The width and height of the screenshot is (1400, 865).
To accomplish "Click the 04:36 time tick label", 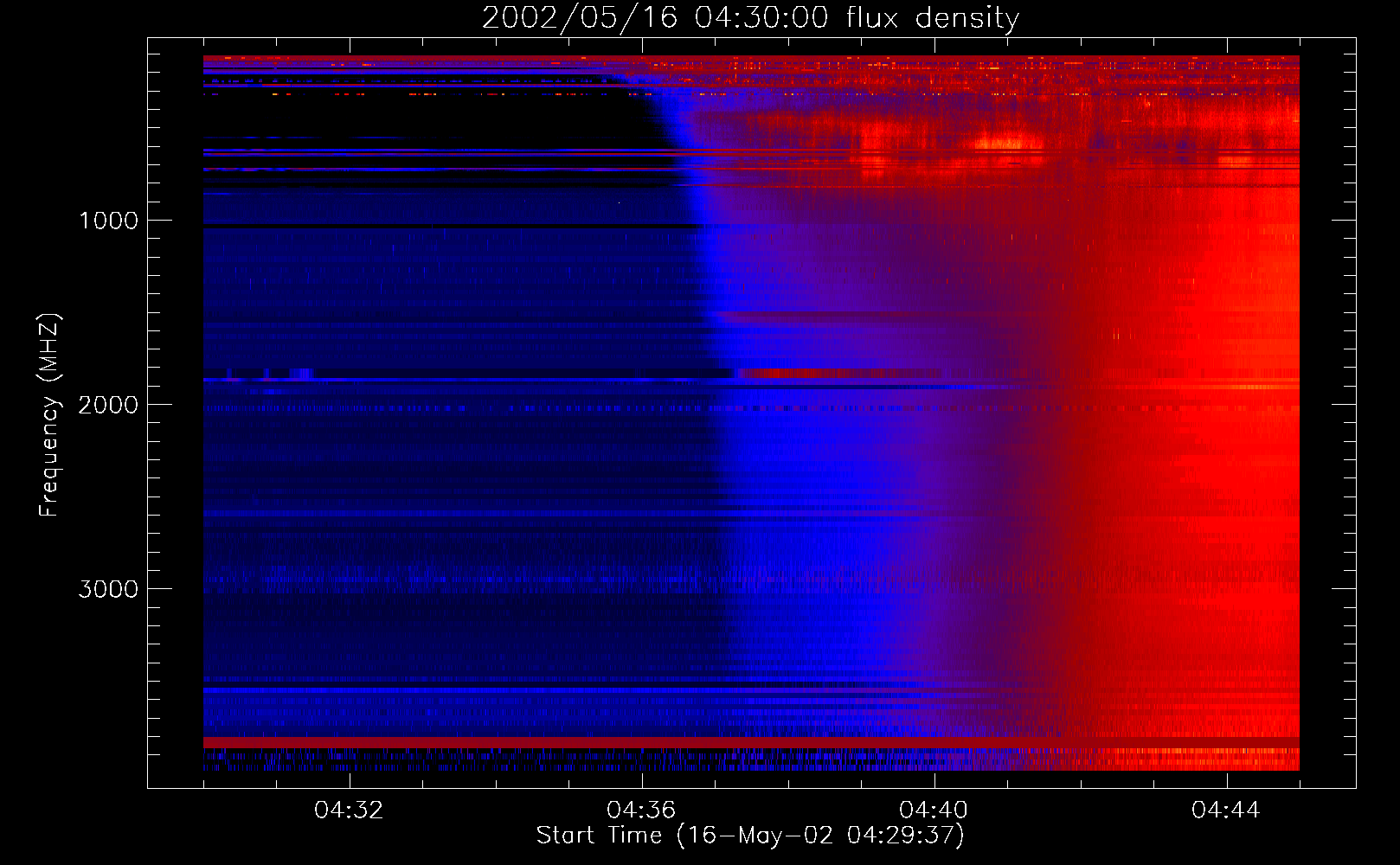I will 642,811.
